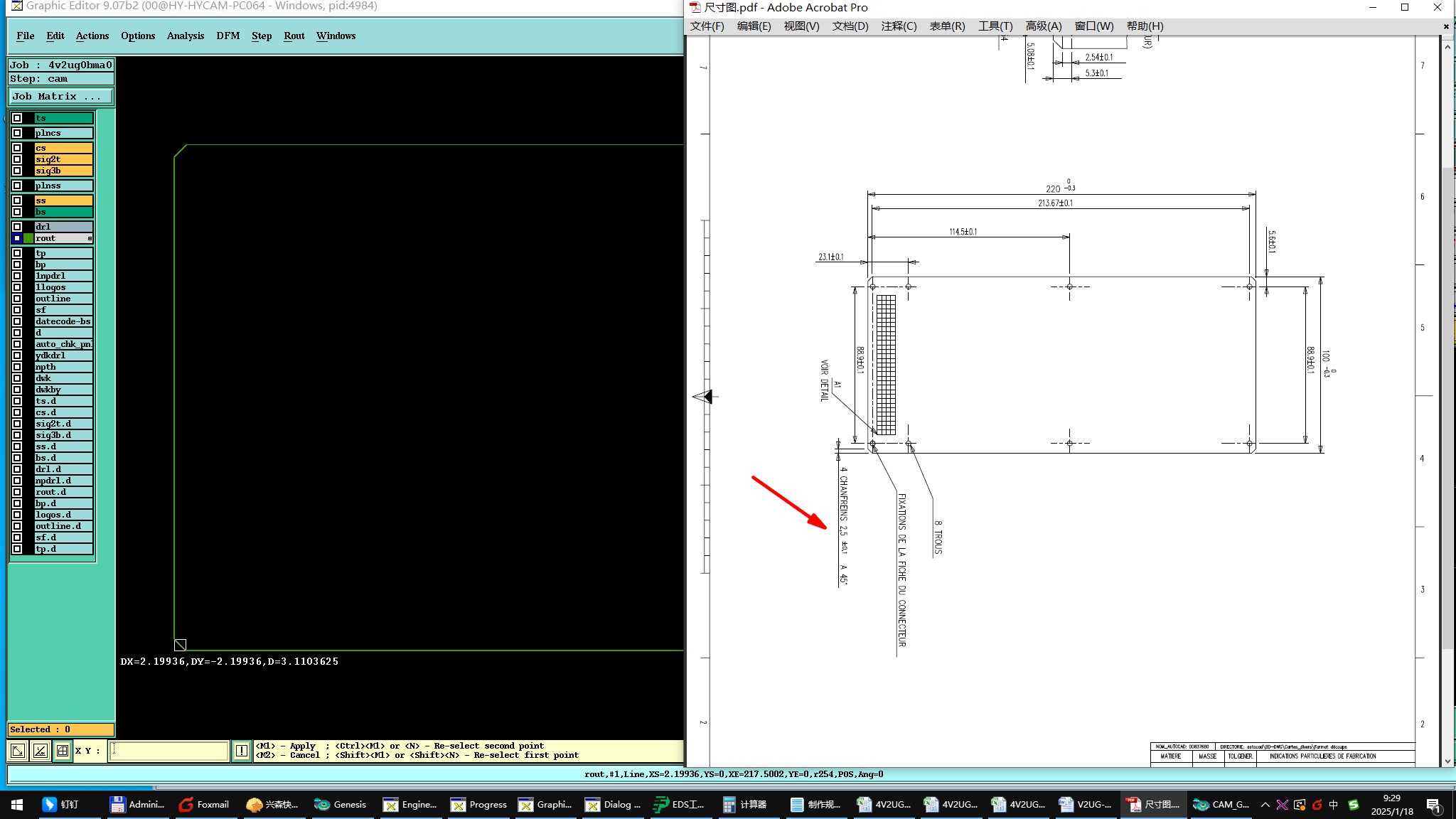The width and height of the screenshot is (1456, 819).
Task: Enable the drl layer checkbox
Action: click(x=17, y=227)
